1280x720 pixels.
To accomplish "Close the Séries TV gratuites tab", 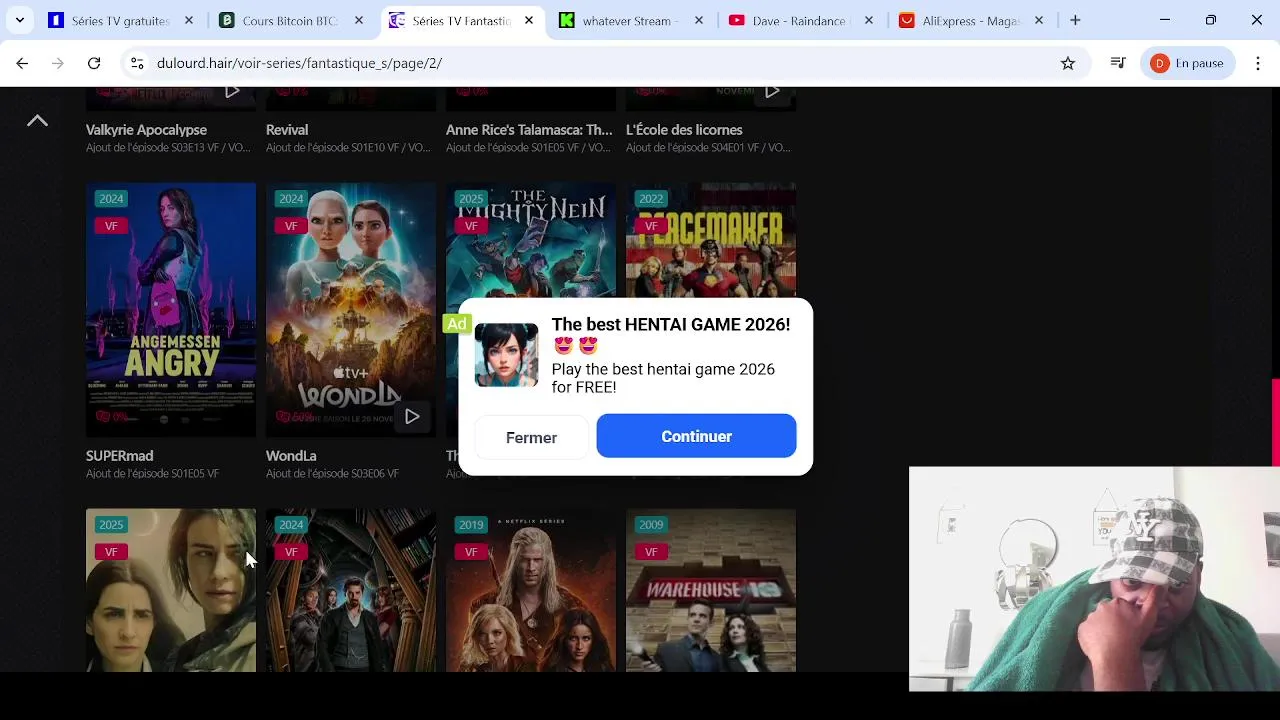I will click(x=189, y=20).
